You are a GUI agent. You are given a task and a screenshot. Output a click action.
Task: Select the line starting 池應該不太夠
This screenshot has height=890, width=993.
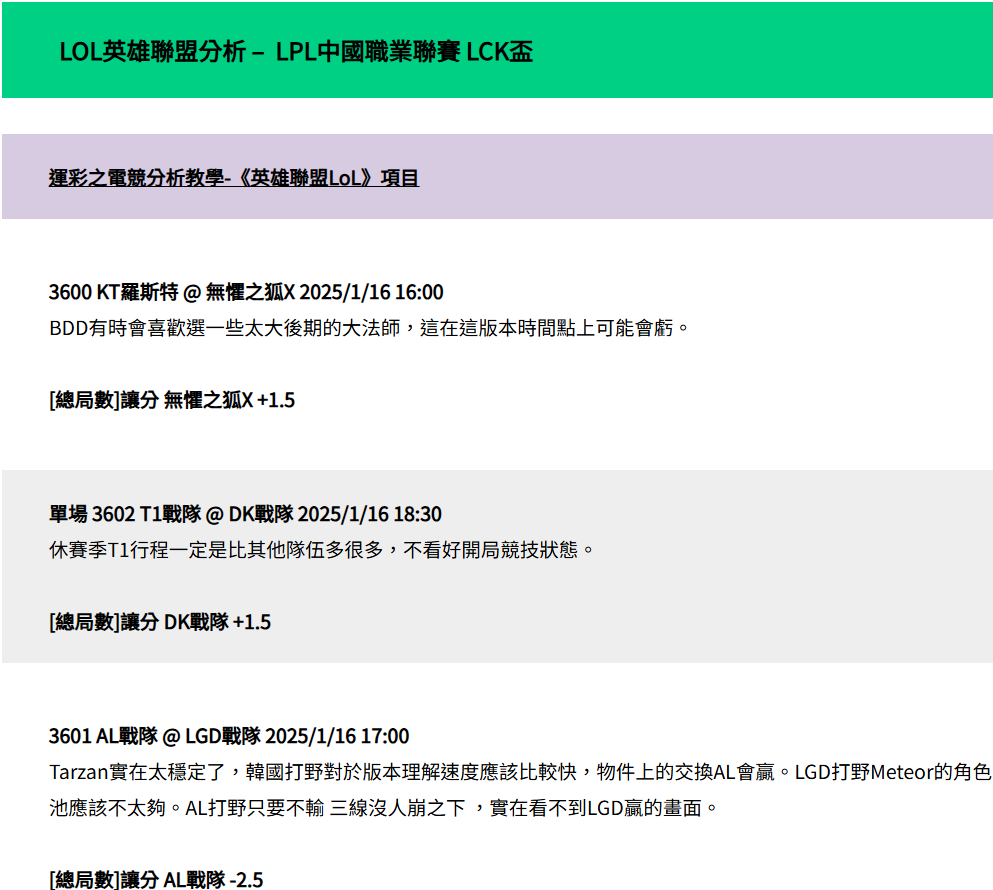(x=383, y=808)
